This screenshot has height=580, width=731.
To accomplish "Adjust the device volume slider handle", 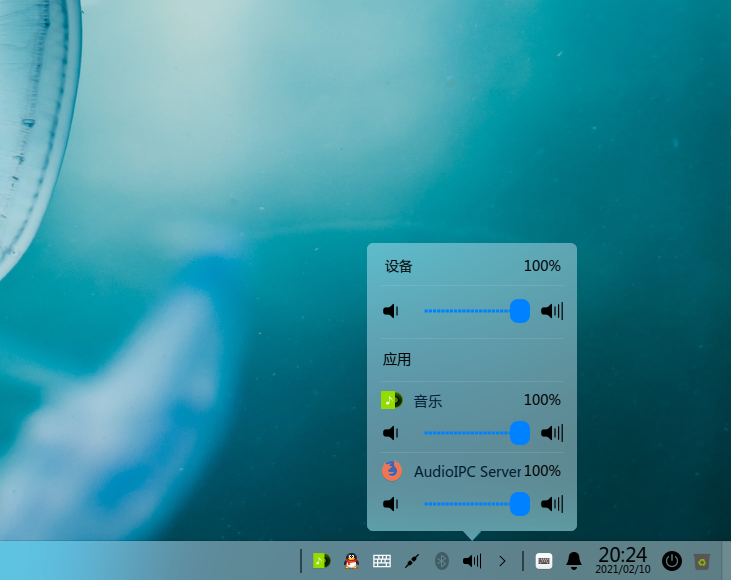I will pos(520,311).
